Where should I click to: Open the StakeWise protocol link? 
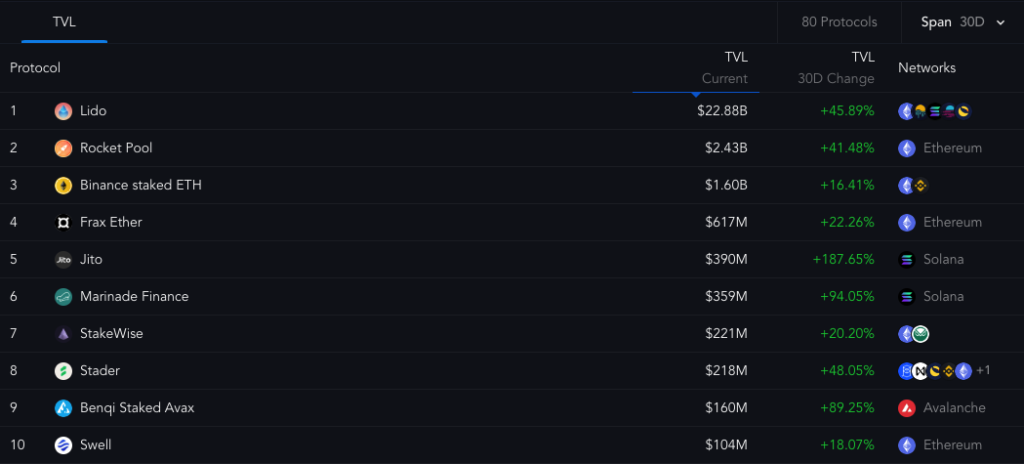(111, 333)
